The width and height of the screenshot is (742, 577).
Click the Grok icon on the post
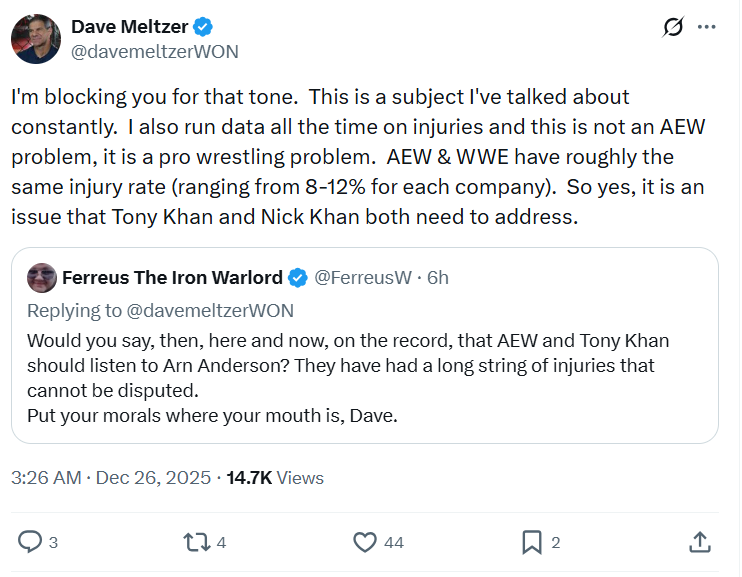pyautogui.click(x=674, y=28)
